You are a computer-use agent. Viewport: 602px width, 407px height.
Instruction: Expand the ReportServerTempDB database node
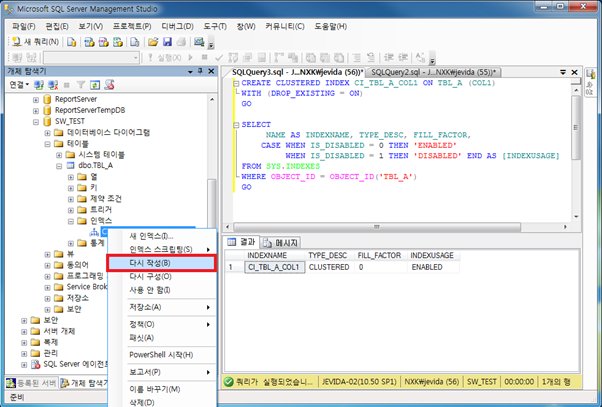point(36,111)
